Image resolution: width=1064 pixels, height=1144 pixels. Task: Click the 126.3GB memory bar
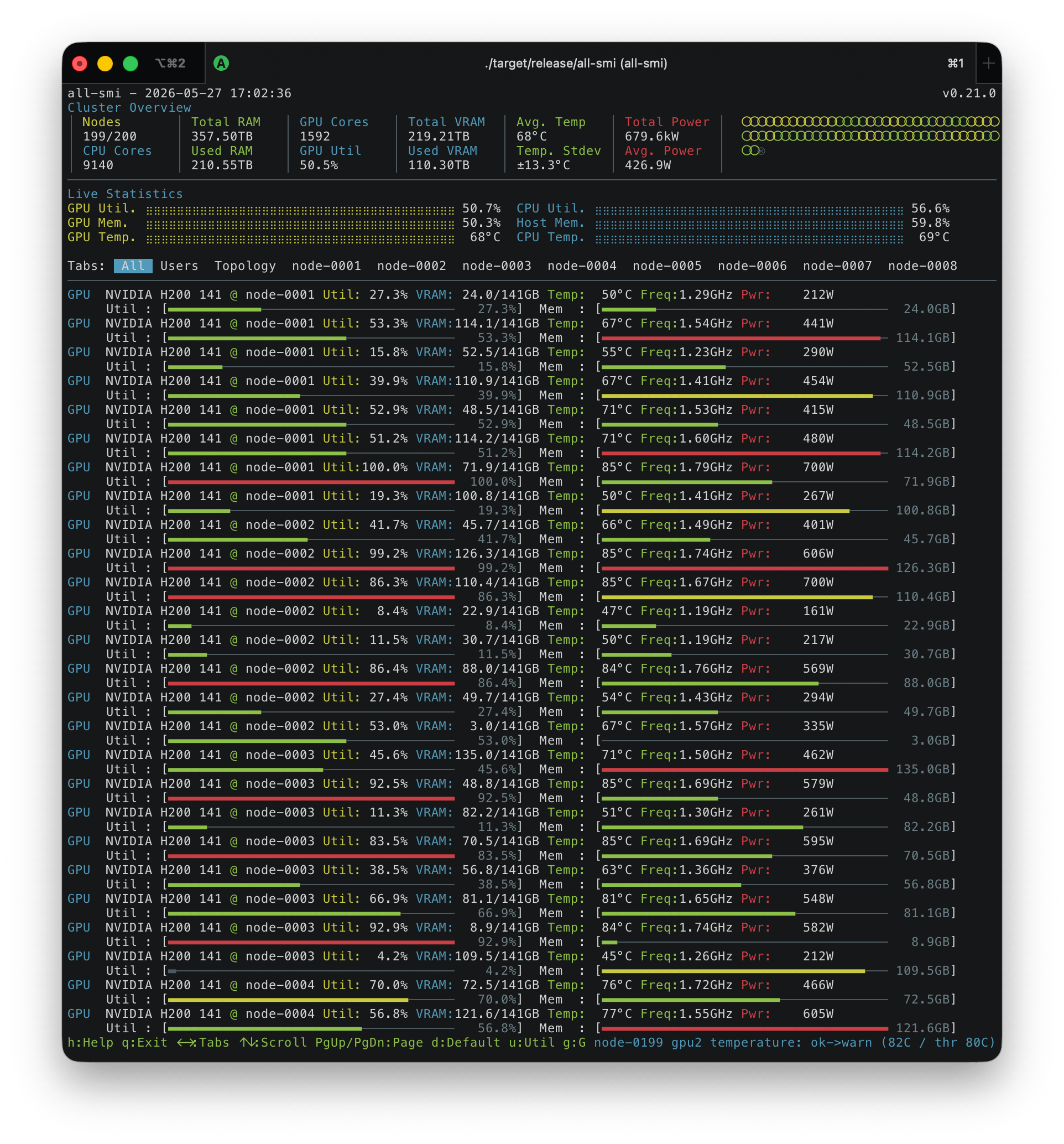pyautogui.click(x=745, y=568)
